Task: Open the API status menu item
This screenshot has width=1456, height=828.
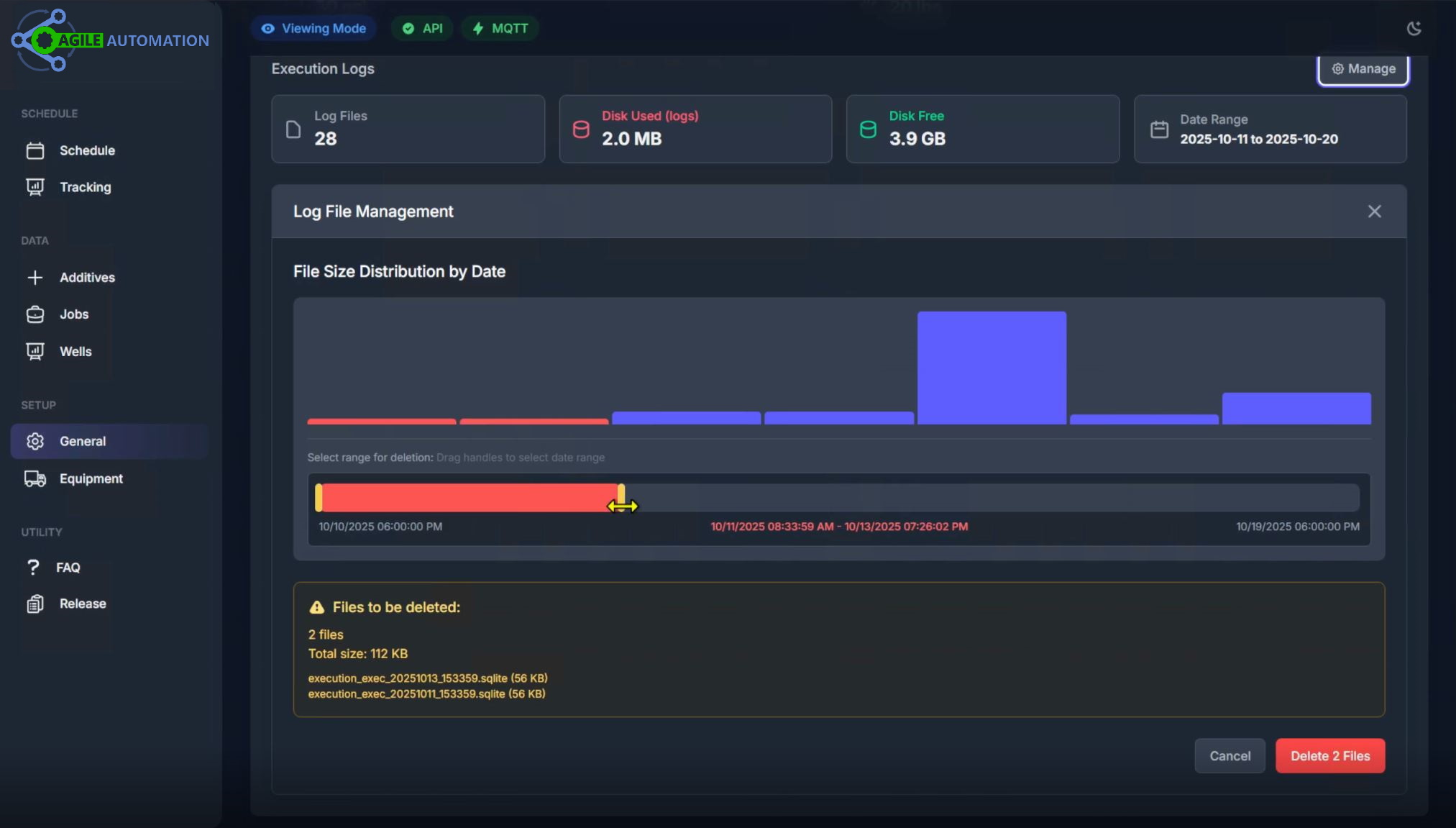Action: pyautogui.click(x=422, y=28)
